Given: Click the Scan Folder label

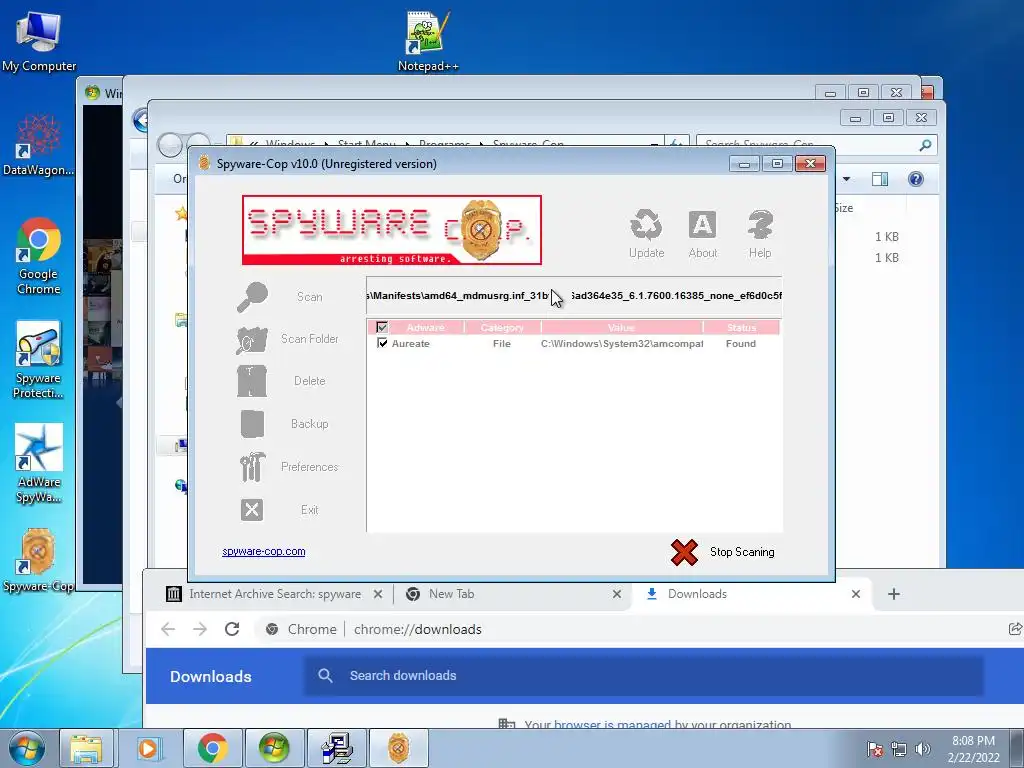Looking at the screenshot, I should (310, 339).
